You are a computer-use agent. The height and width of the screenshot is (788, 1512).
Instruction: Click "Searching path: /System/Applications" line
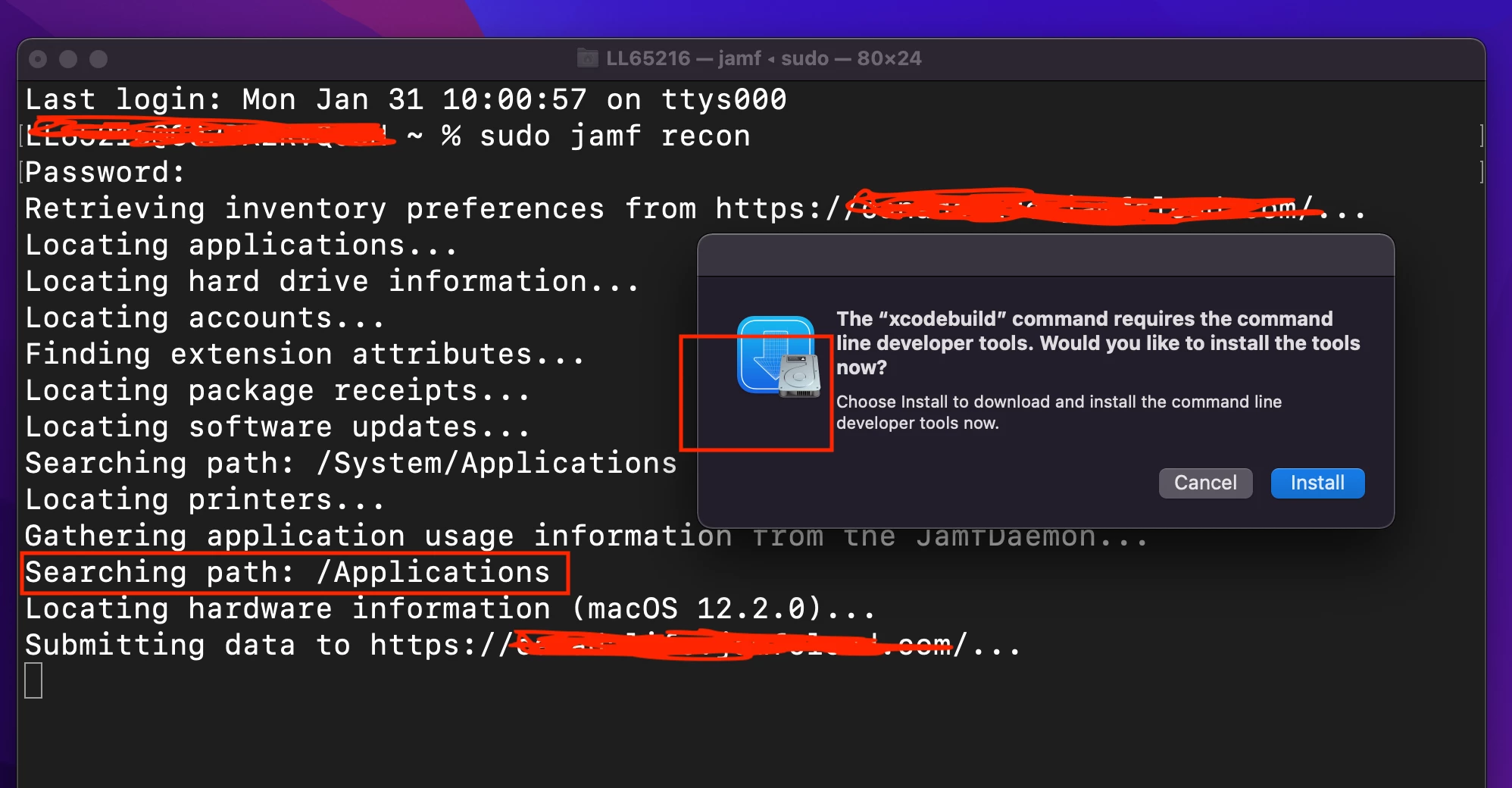(x=351, y=464)
